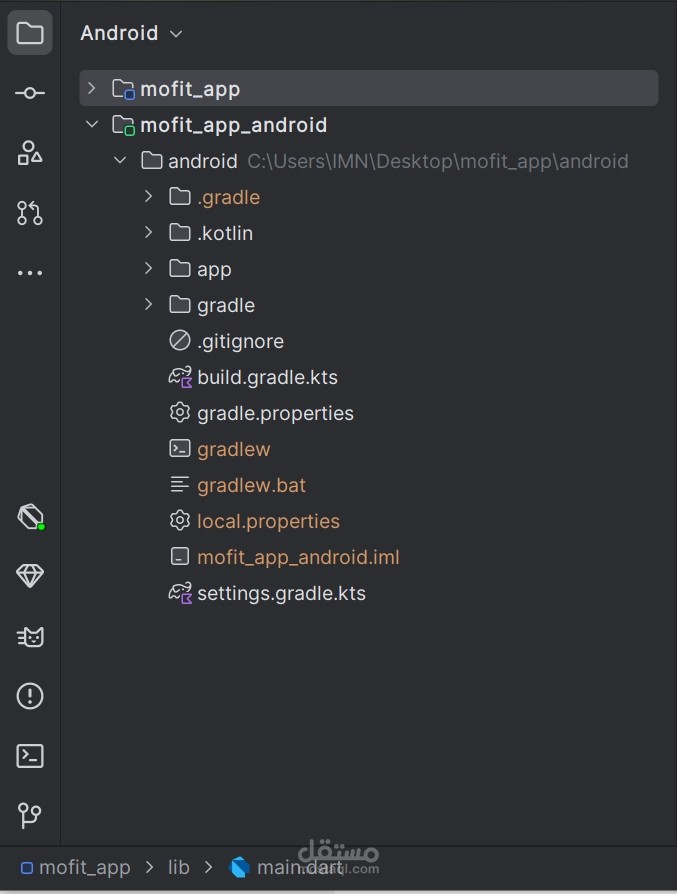This screenshot has height=894, width=677.
Task: Expand the mofit_app module node
Action: coord(91,88)
